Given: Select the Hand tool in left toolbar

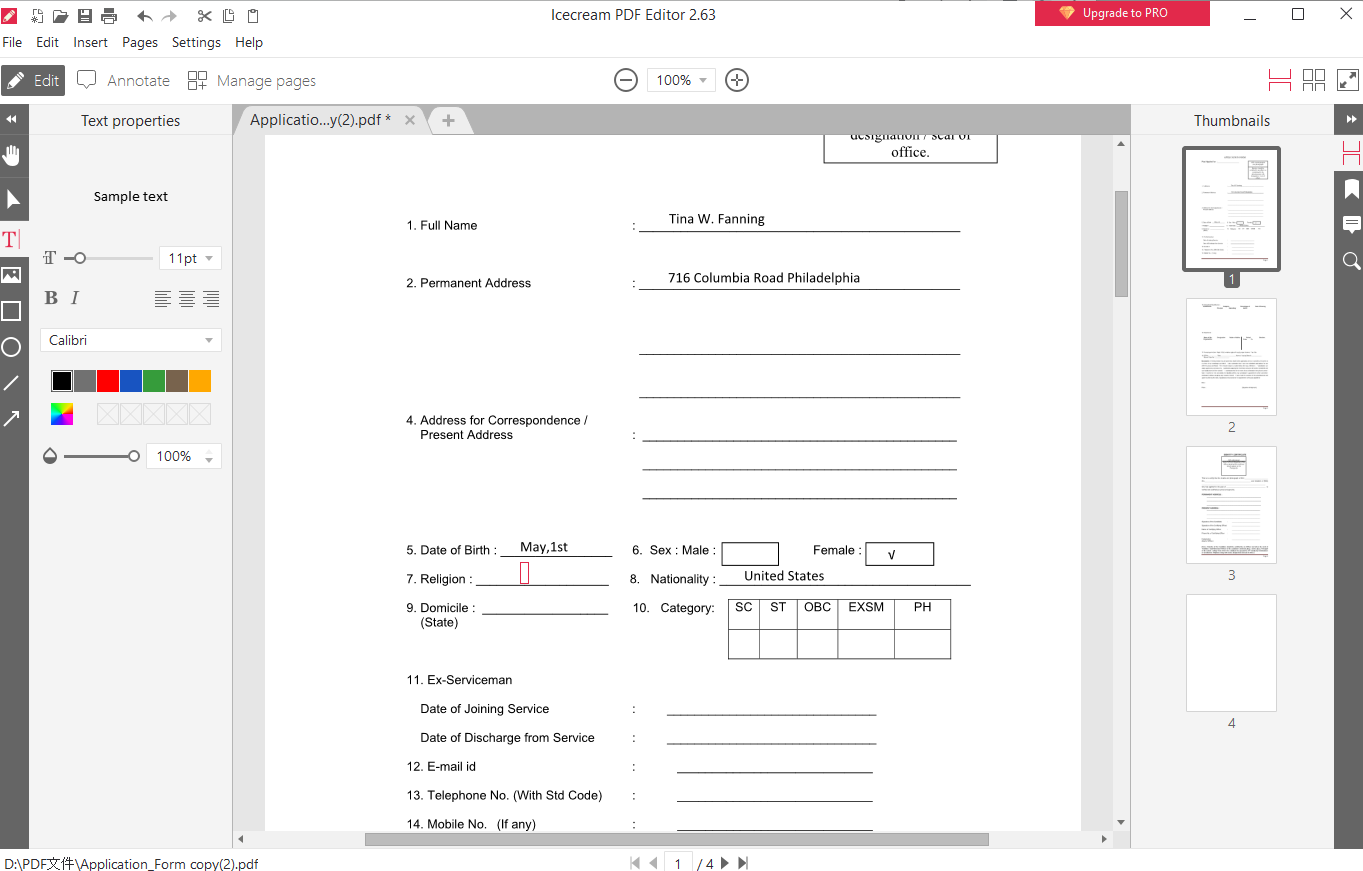Looking at the screenshot, I should [x=14, y=155].
